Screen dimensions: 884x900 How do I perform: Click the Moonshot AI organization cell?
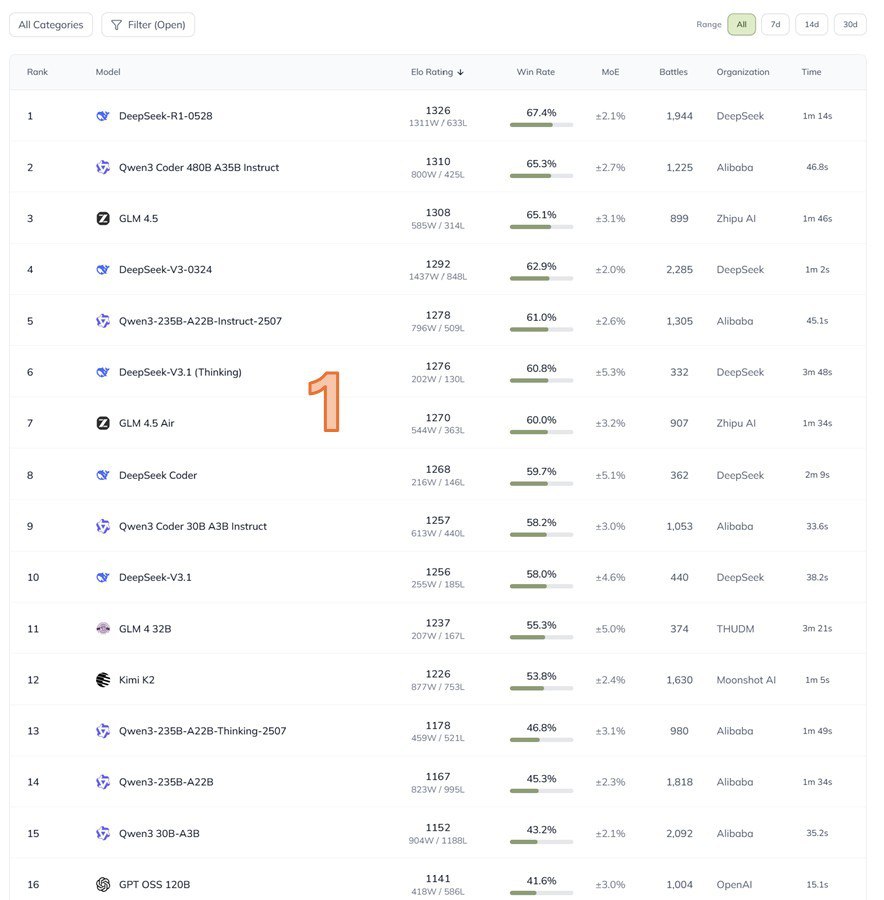746,680
